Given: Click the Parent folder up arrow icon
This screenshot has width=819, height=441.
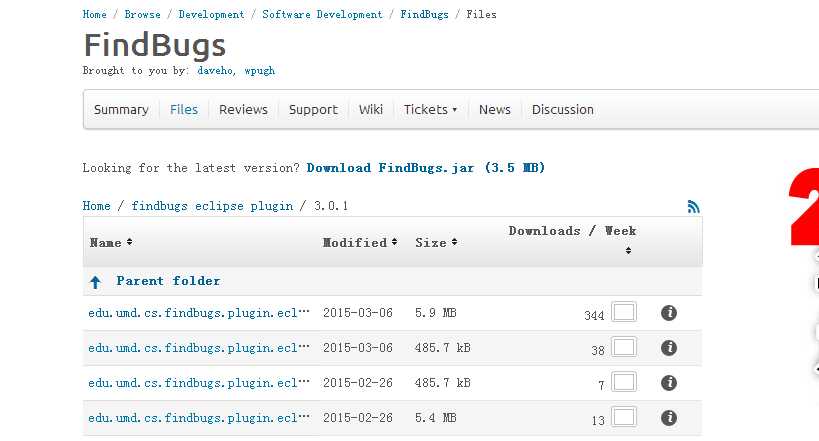Looking at the screenshot, I should [95, 282].
